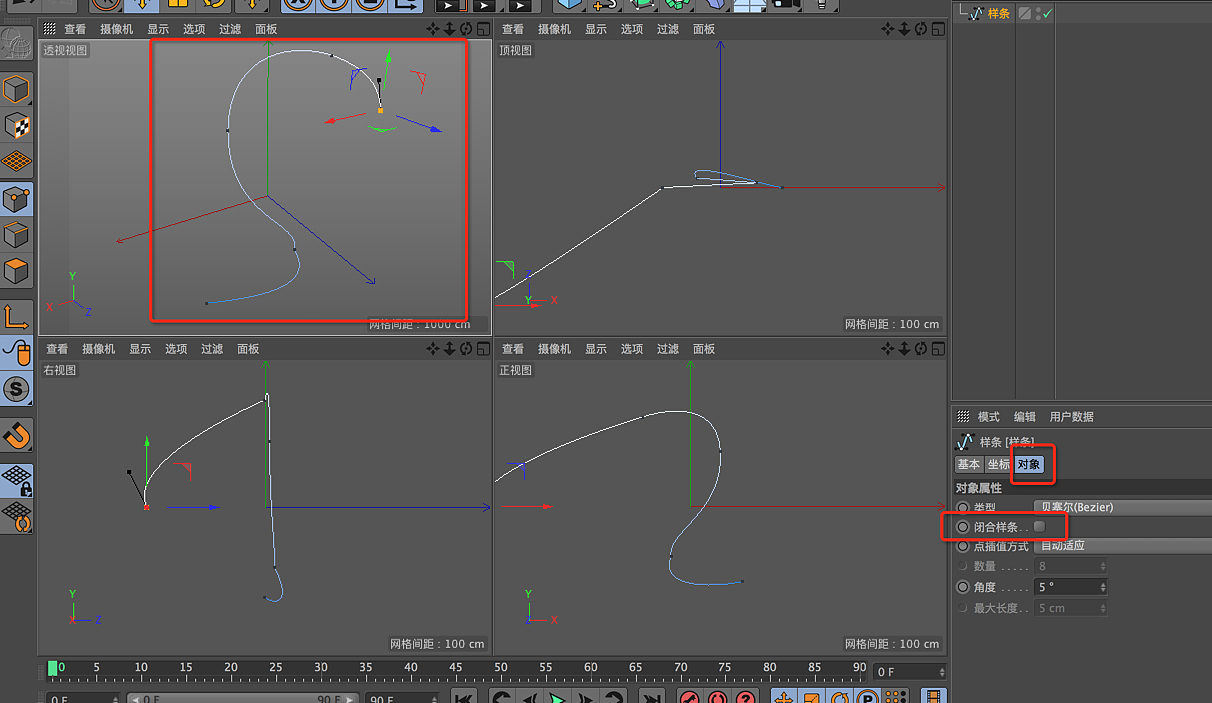Click the rotate icon in the 右视图 viewport

(466, 349)
